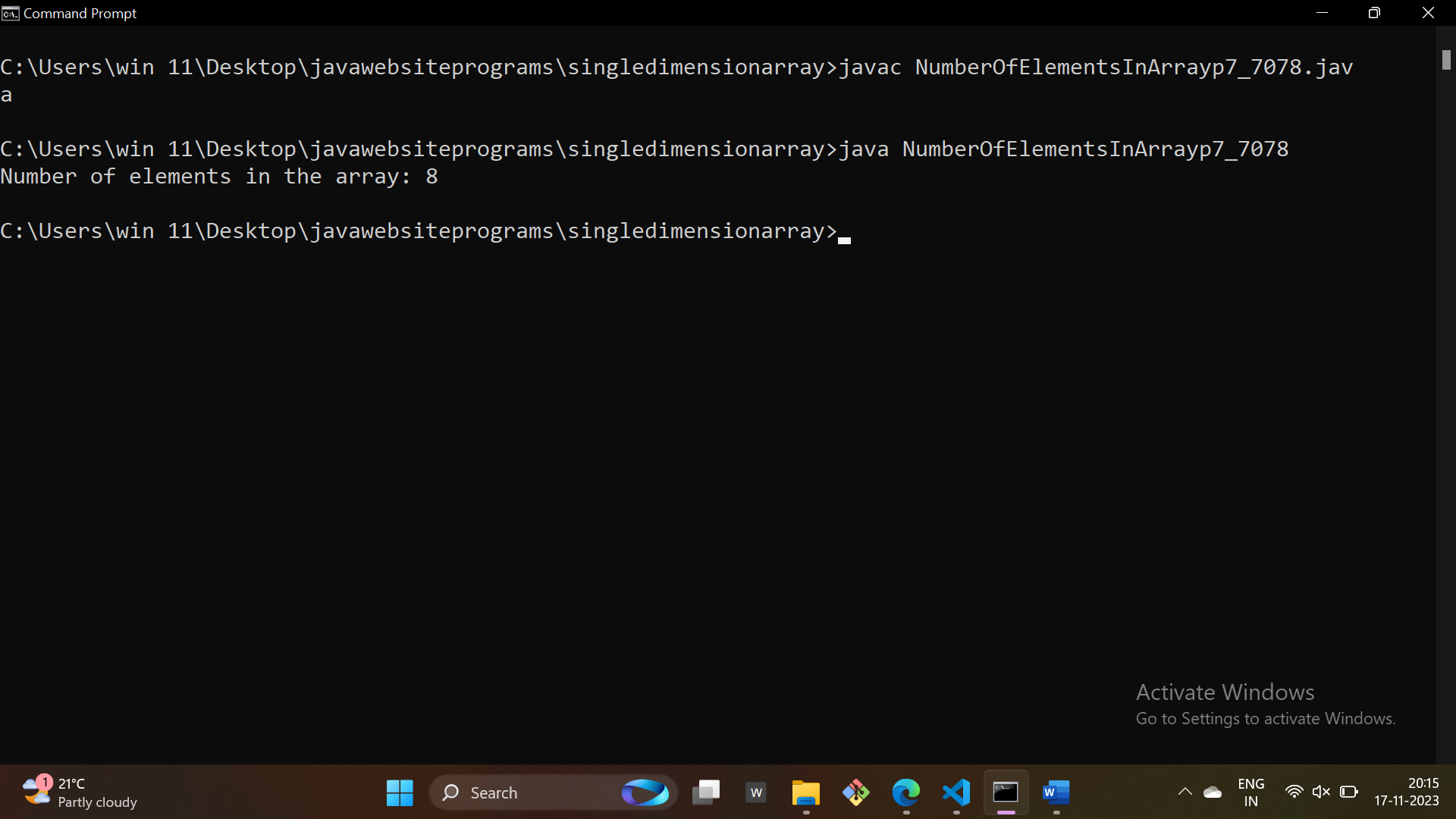Click the vertical scrollbar thumb in Command Prompt

pyautogui.click(x=1446, y=60)
